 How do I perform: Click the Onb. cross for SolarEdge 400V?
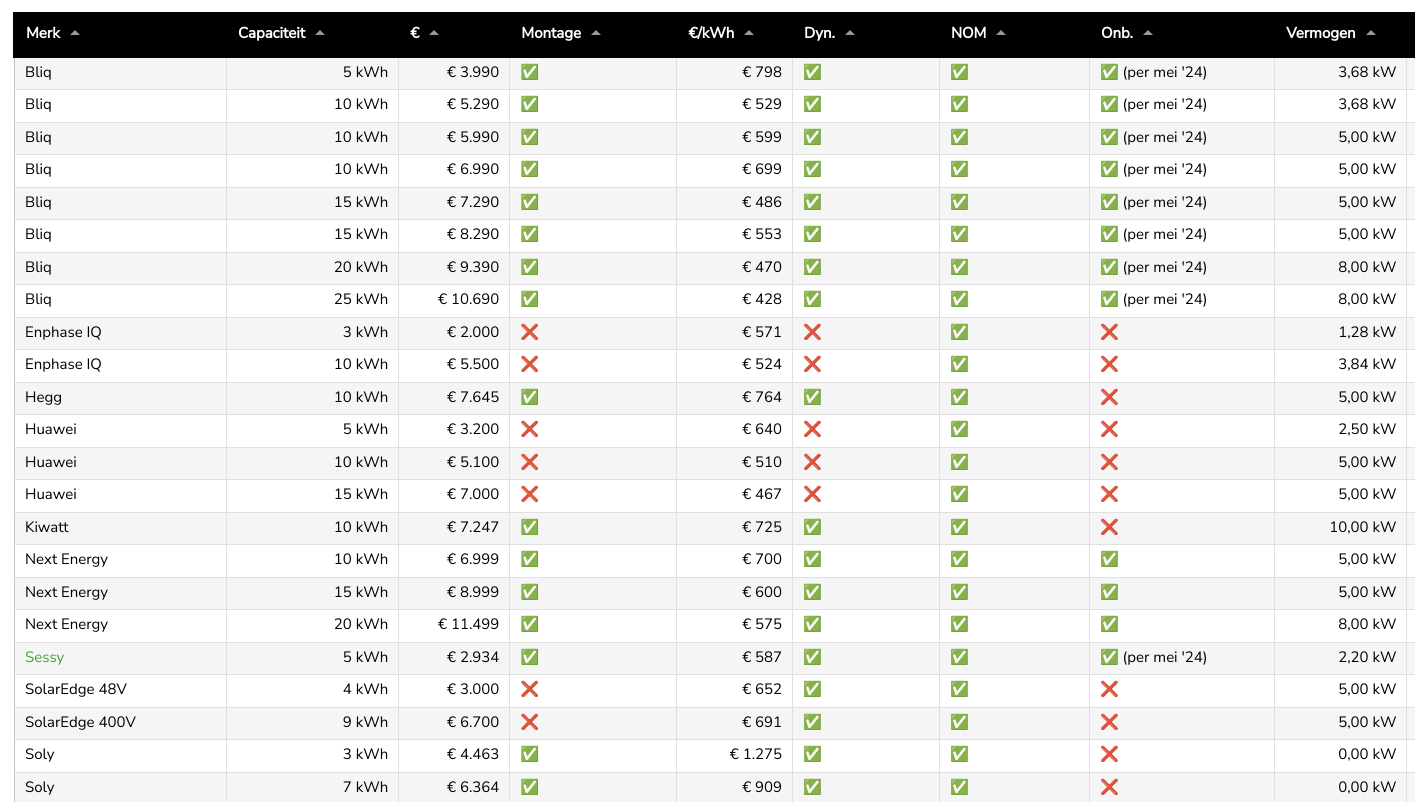1109,722
